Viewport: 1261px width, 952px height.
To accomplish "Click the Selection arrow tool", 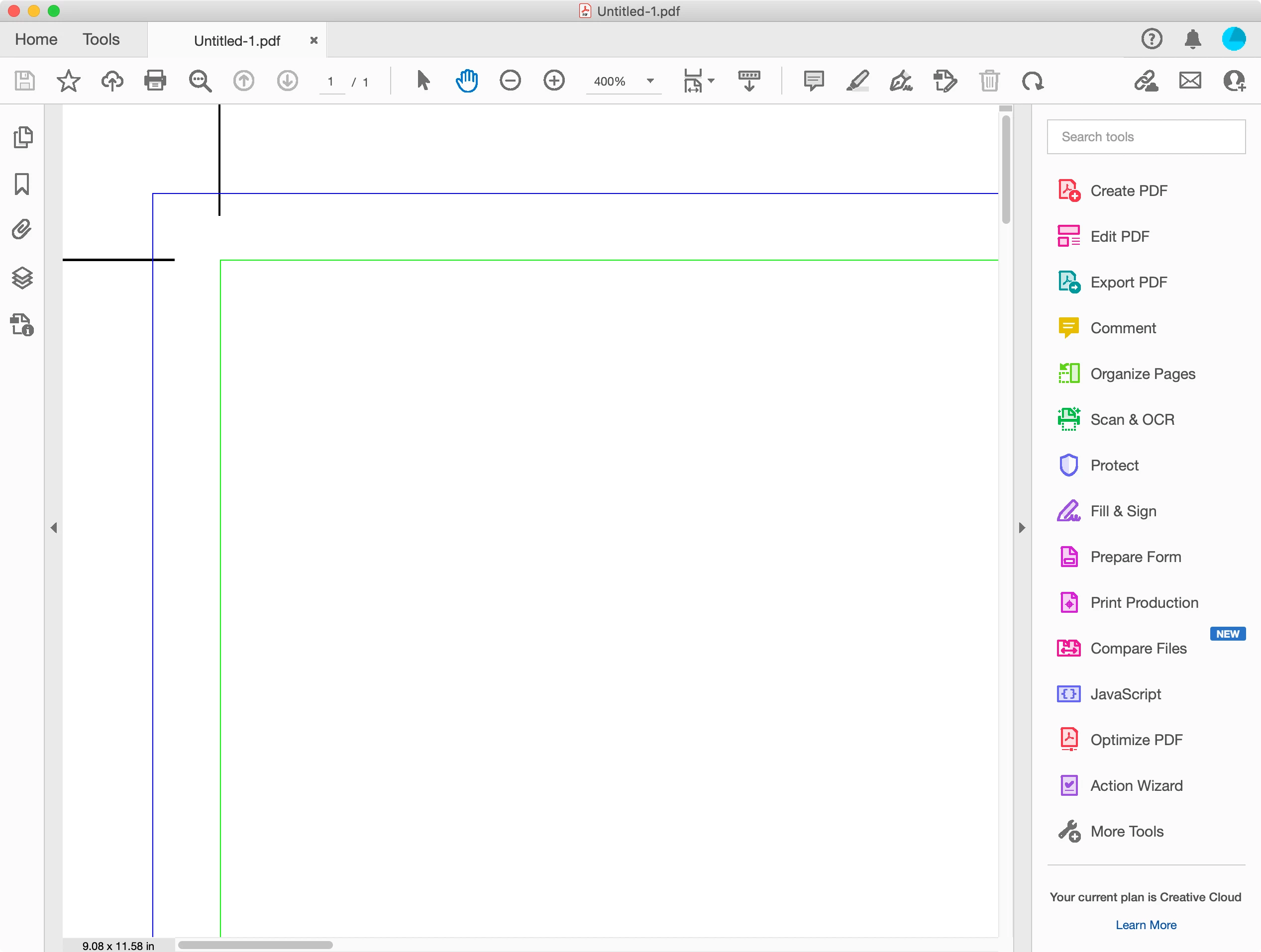I will tap(422, 81).
